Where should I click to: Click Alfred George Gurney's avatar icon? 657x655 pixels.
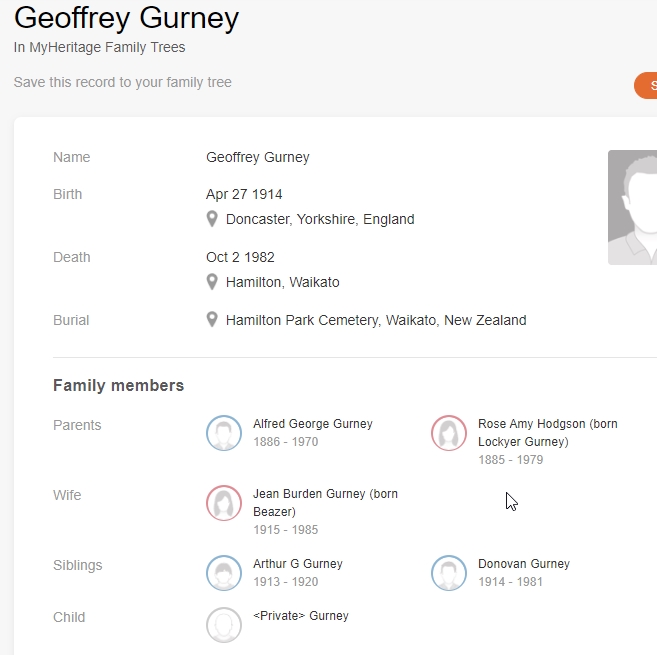tap(224, 433)
